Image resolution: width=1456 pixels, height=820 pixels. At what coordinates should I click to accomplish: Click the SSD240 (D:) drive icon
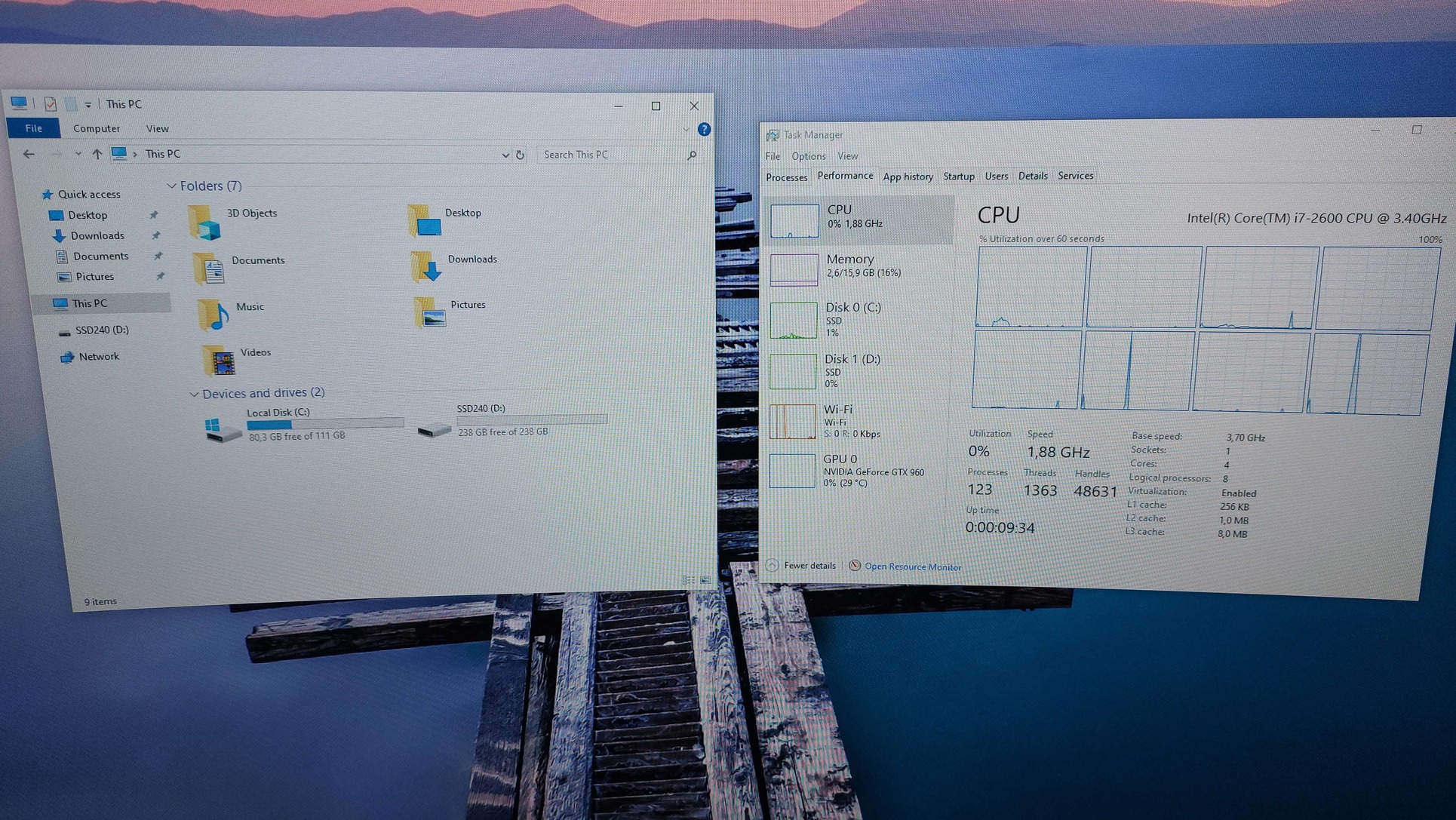(435, 428)
